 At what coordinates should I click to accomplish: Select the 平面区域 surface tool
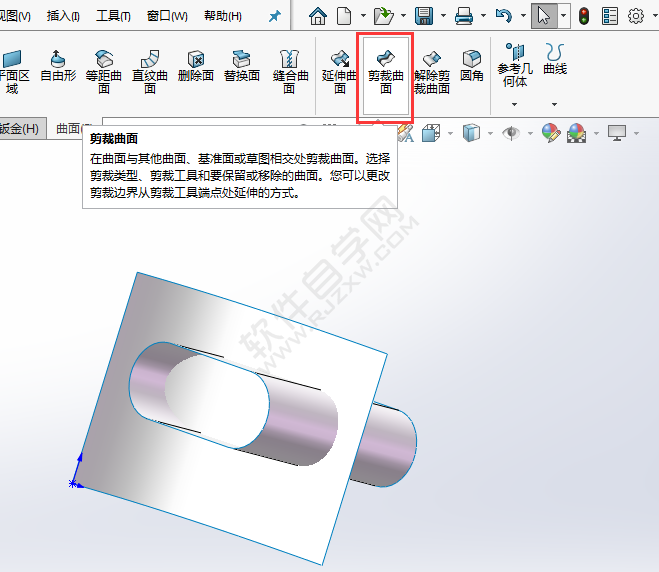13,71
